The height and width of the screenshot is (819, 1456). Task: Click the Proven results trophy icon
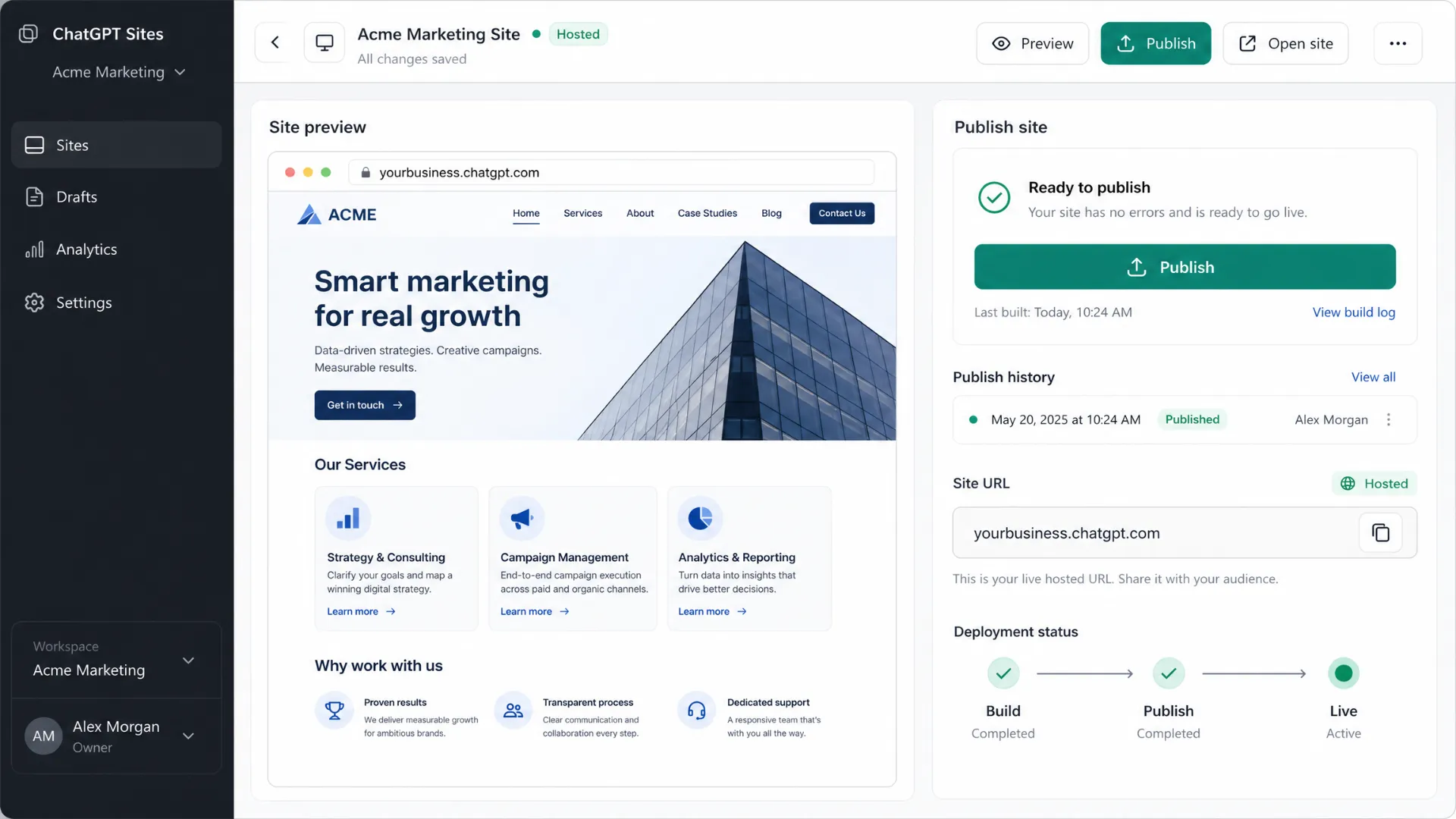point(334,711)
